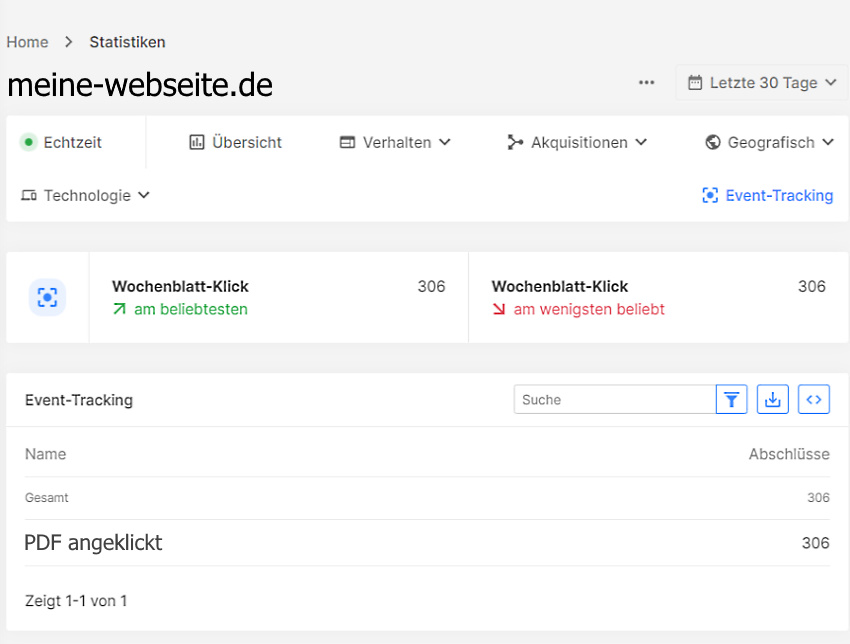The image size is (850, 644).
Task: Expand the Verhalten dropdown
Action: point(395,142)
